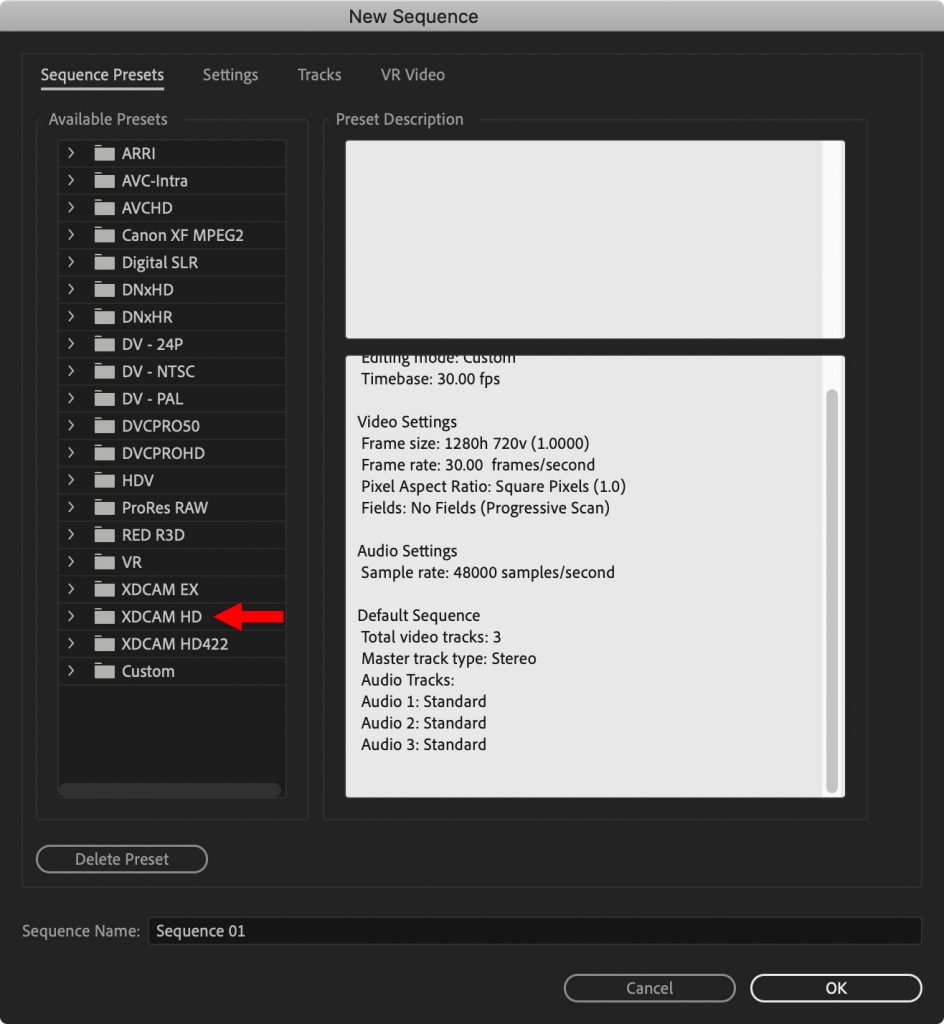Expand the VR presets chevron
This screenshot has height=1024, width=944.
(71, 562)
